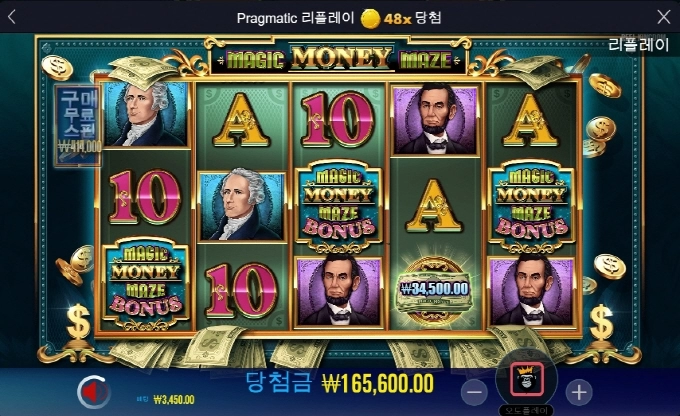The height and width of the screenshot is (416, 680).
Task: Select the ₩34,500.00 money stack symbol
Action: point(434,291)
